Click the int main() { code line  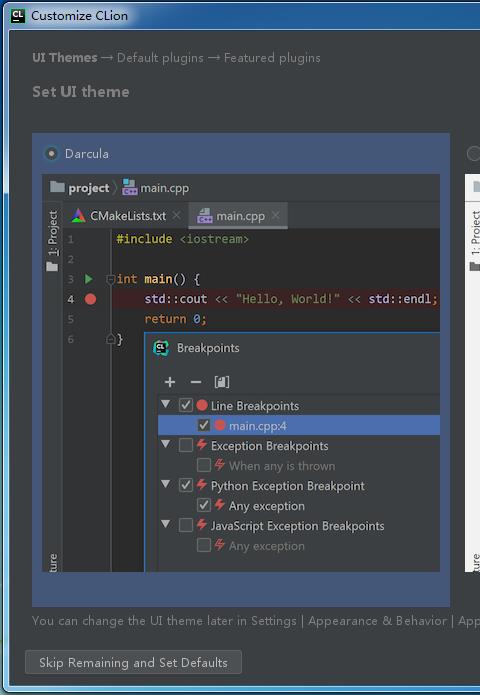[158, 279]
